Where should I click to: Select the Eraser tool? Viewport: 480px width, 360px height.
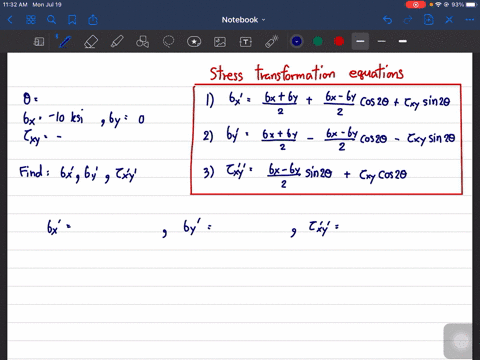pos(91,42)
